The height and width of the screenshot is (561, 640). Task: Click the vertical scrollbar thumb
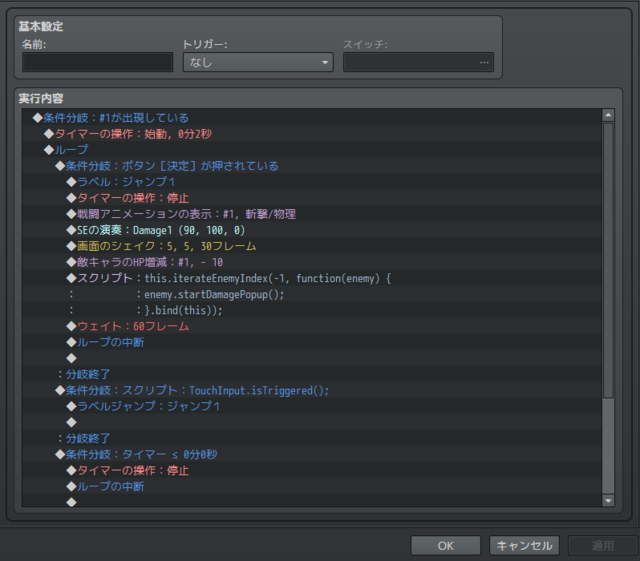coord(608,260)
